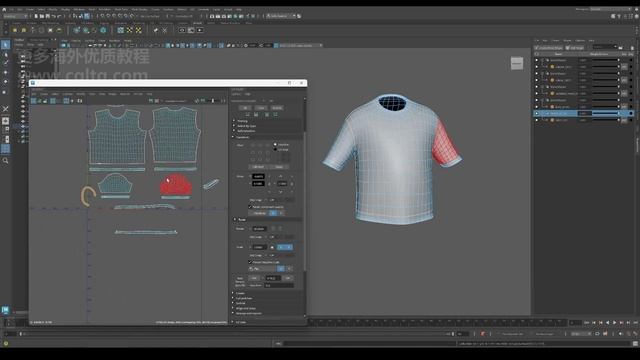
Task: Pick the Move tool in the left toolbox
Action: coord(5,72)
